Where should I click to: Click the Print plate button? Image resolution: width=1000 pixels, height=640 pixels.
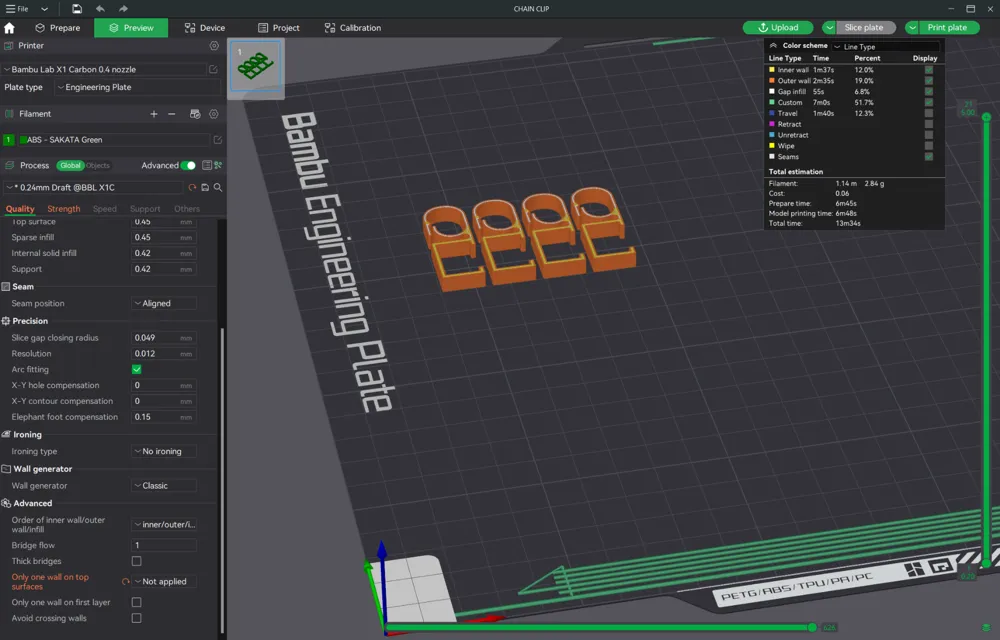(x=947, y=27)
